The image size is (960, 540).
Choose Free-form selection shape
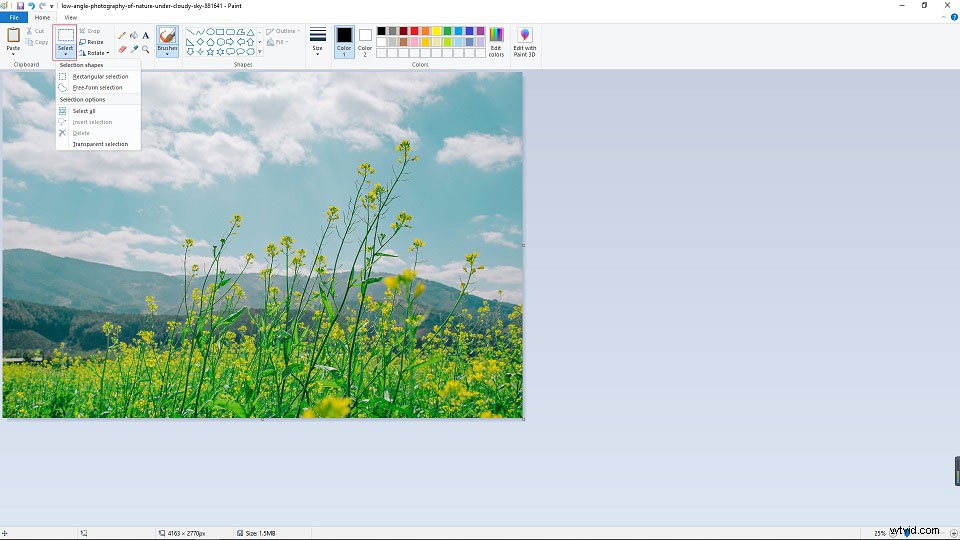[97, 87]
